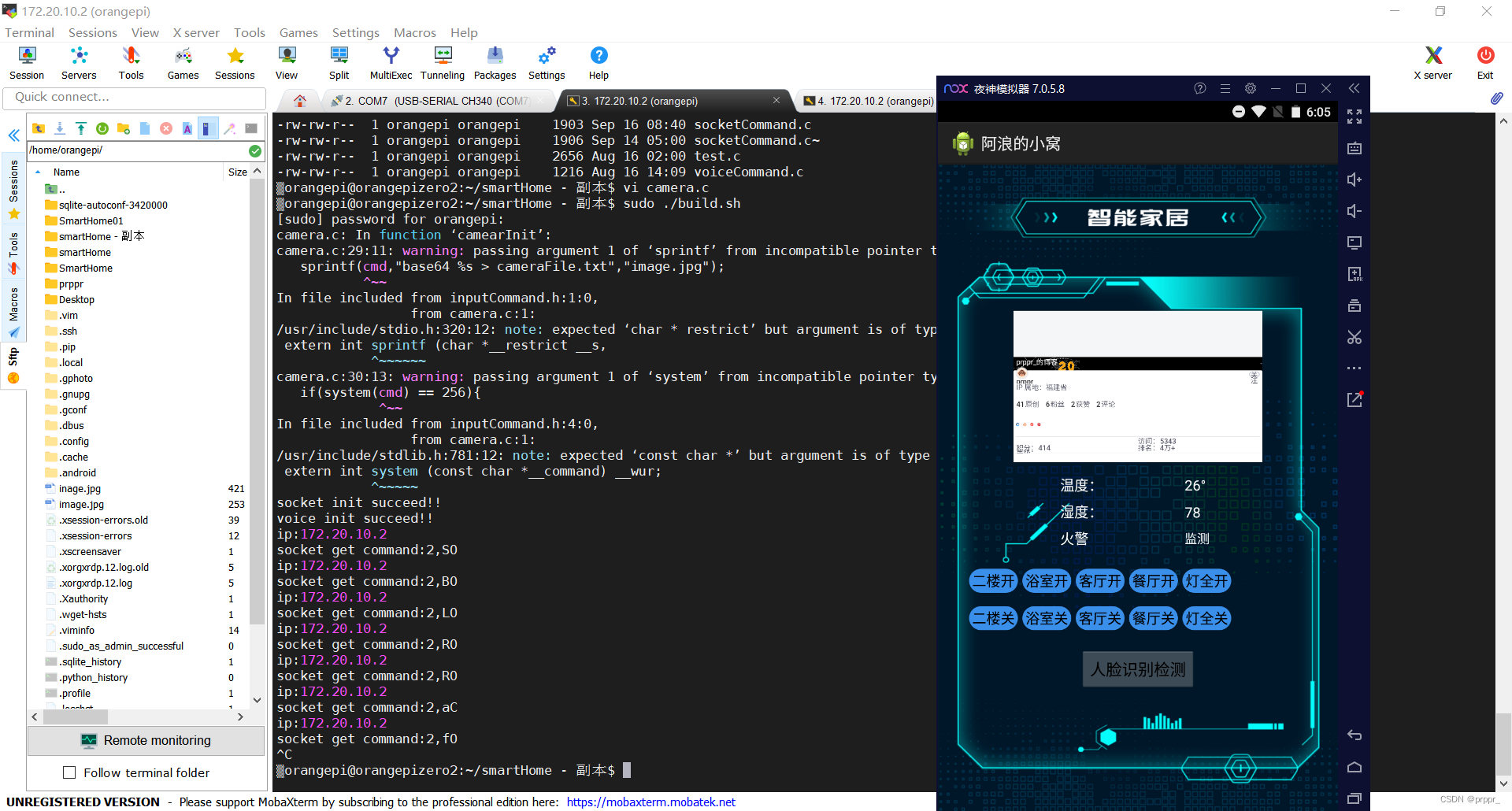Select image.jpg file sized 421
The height and width of the screenshot is (811, 1512).
click(x=80, y=488)
